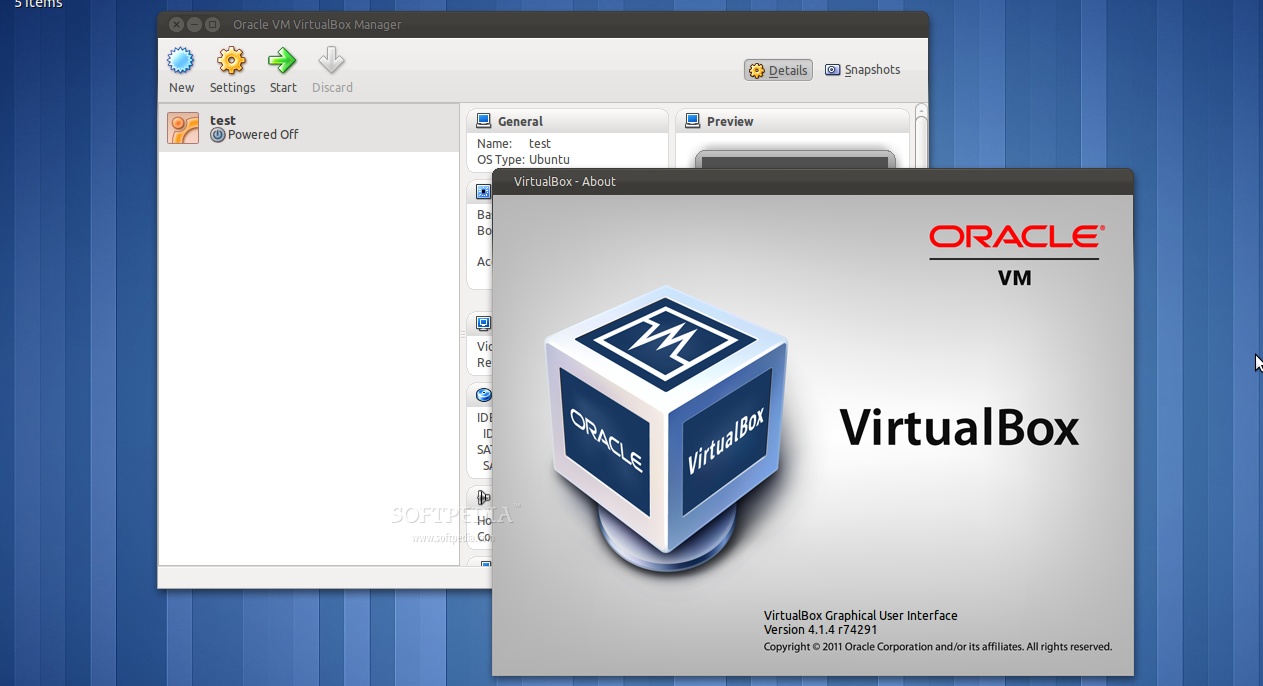The image size is (1263, 686).
Task: Click the VM preview thumbnail screen
Action: (x=794, y=160)
